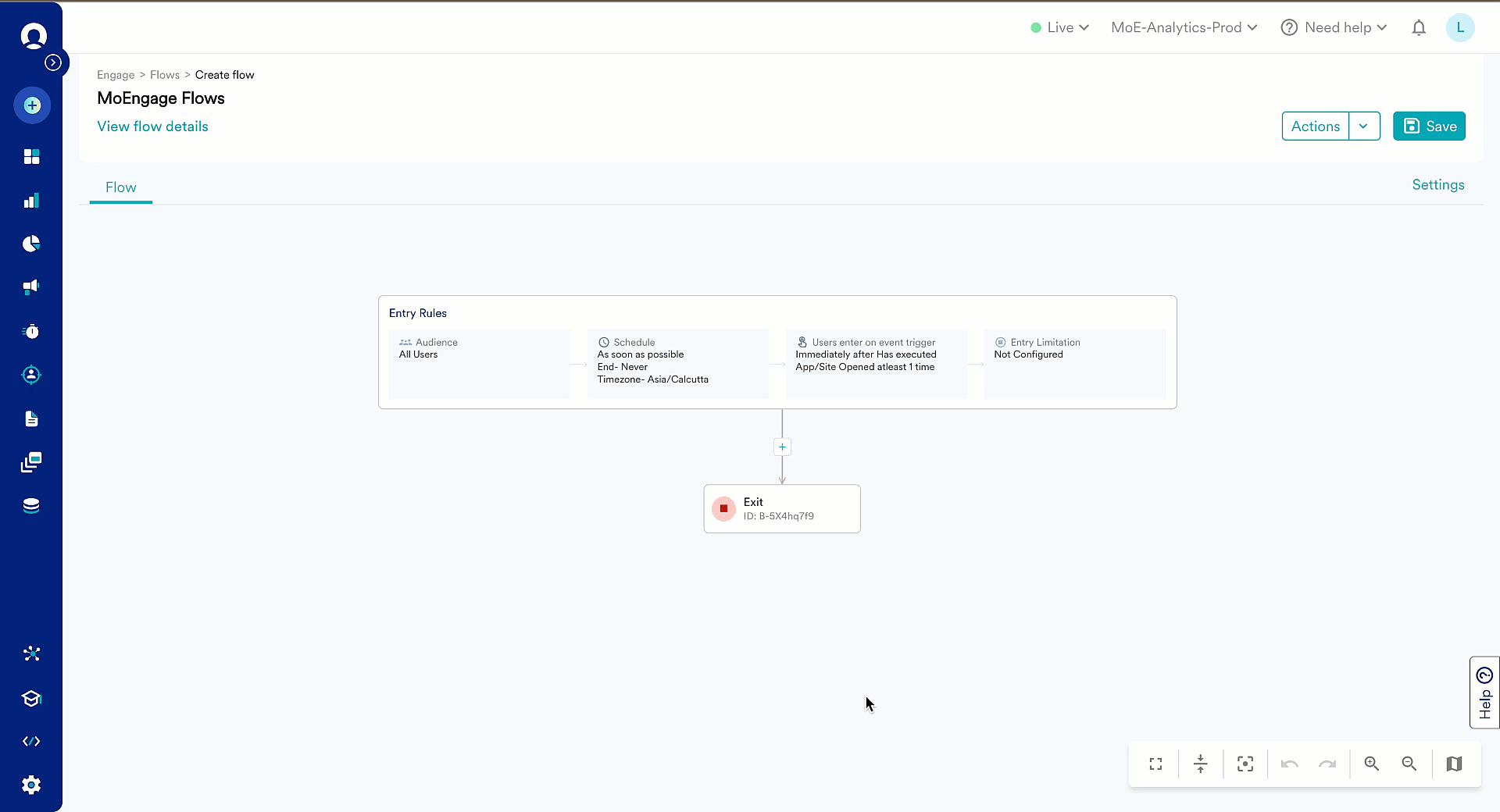Open View flow details link

click(x=152, y=126)
